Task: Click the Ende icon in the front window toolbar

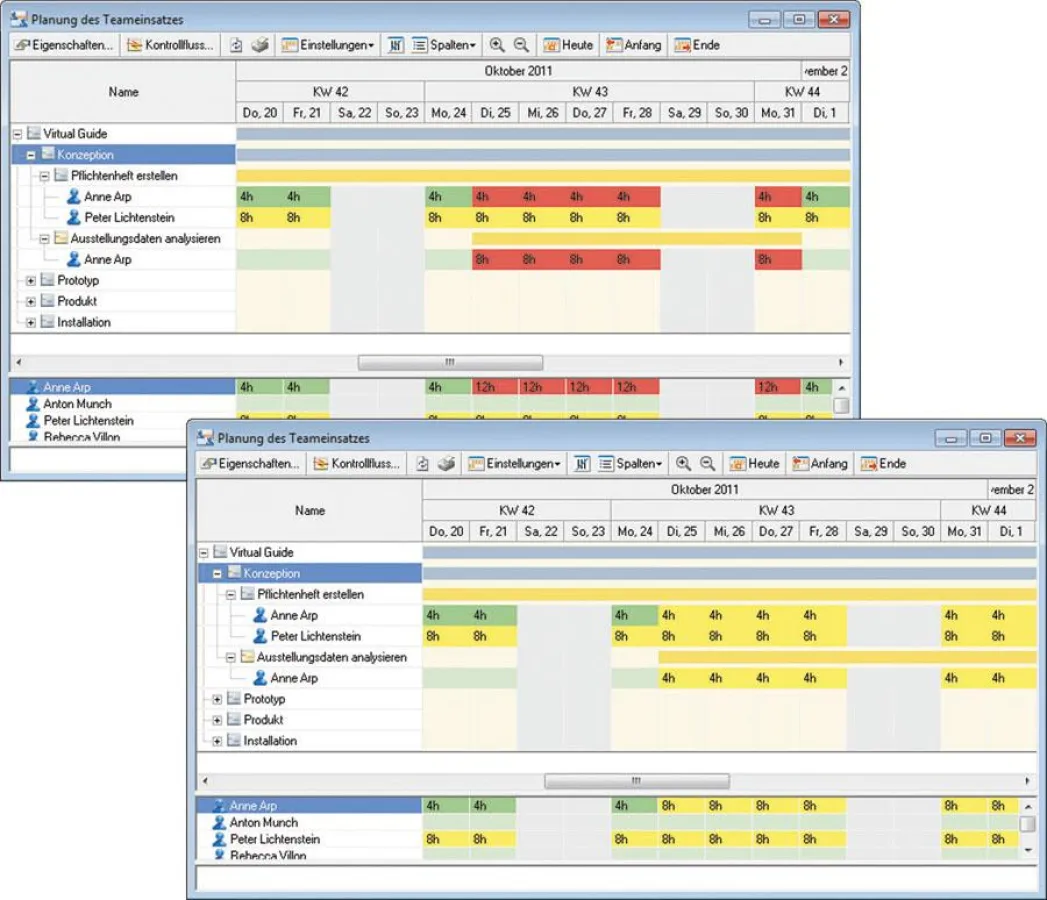Action: (869, 464)
